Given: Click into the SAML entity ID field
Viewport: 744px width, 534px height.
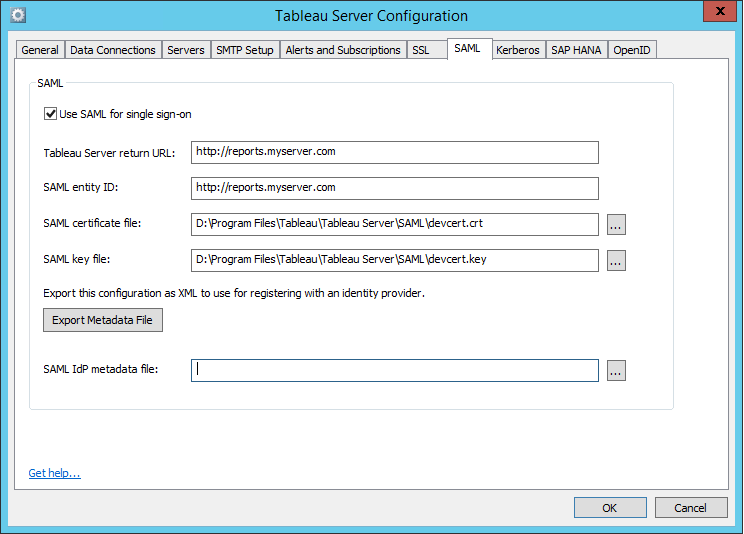Looking at the screenshot, I should coord(395,188).
